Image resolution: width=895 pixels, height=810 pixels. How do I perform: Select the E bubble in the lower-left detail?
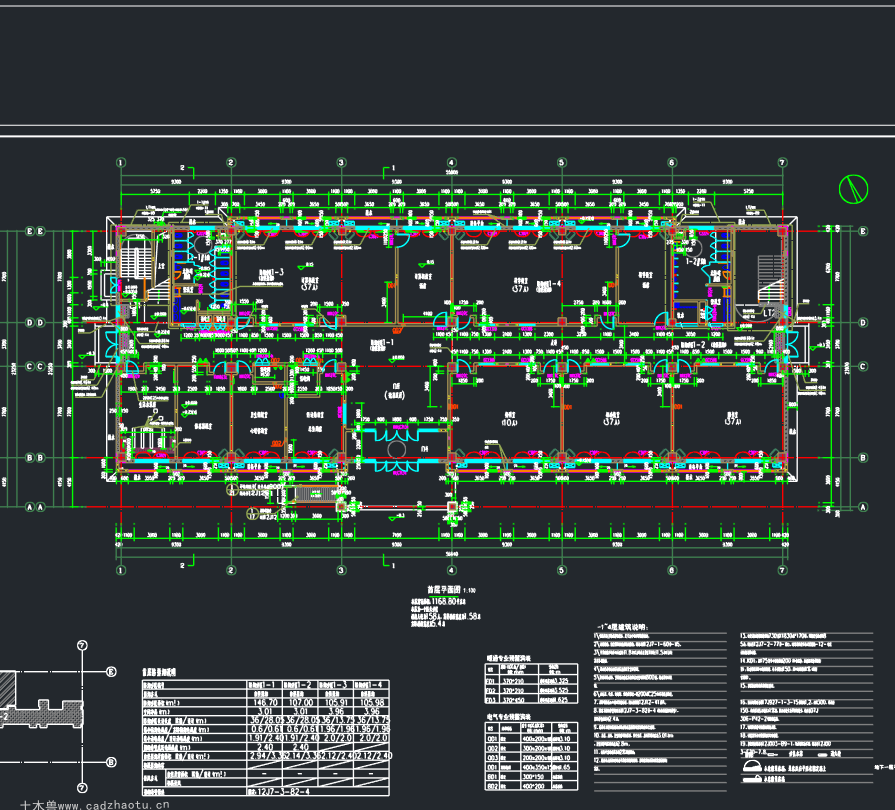111,672
